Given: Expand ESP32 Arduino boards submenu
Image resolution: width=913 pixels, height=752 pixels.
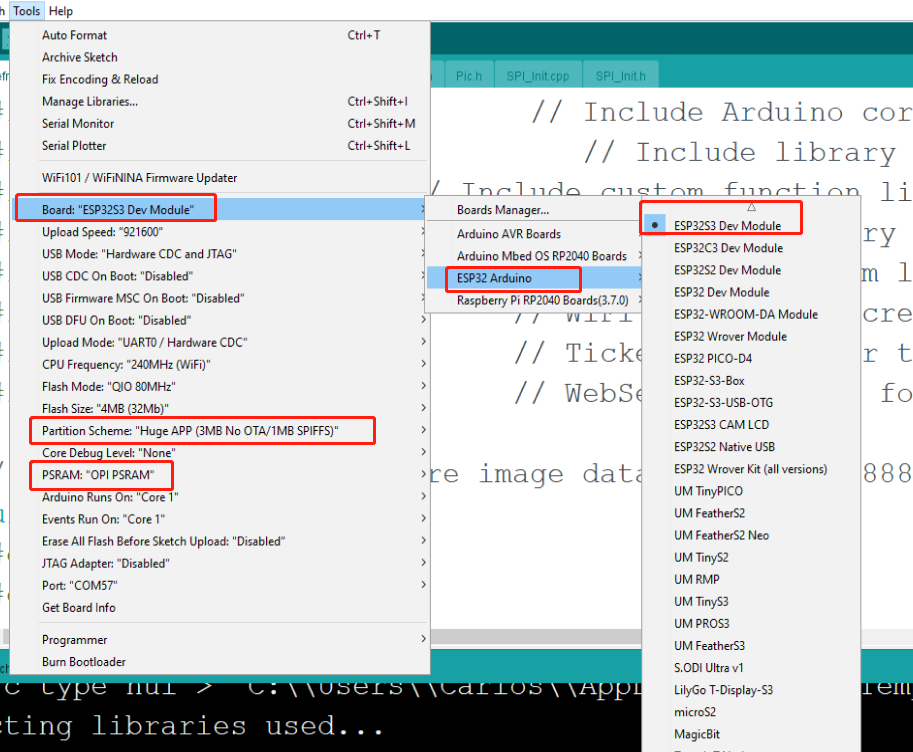Looking at the screenshot, I should click(x=534, y=278).
